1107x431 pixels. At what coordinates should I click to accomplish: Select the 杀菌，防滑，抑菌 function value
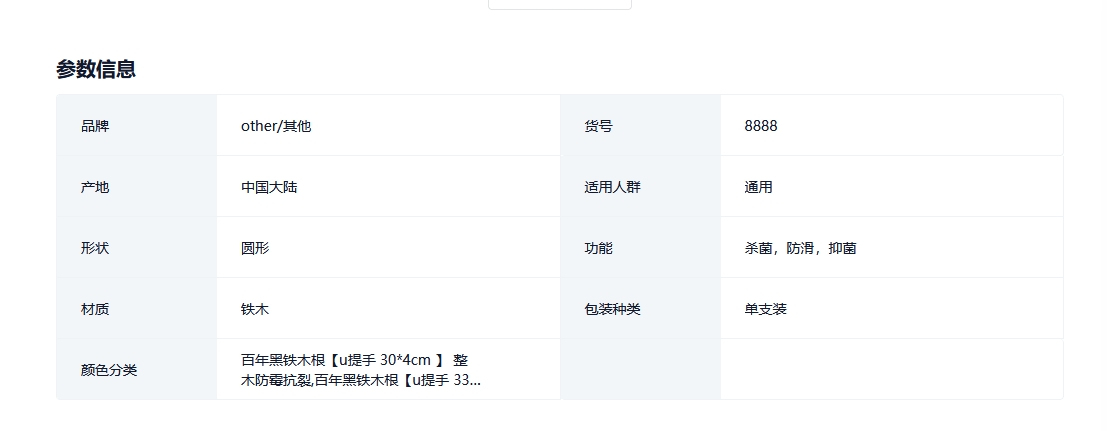[801, 248]
